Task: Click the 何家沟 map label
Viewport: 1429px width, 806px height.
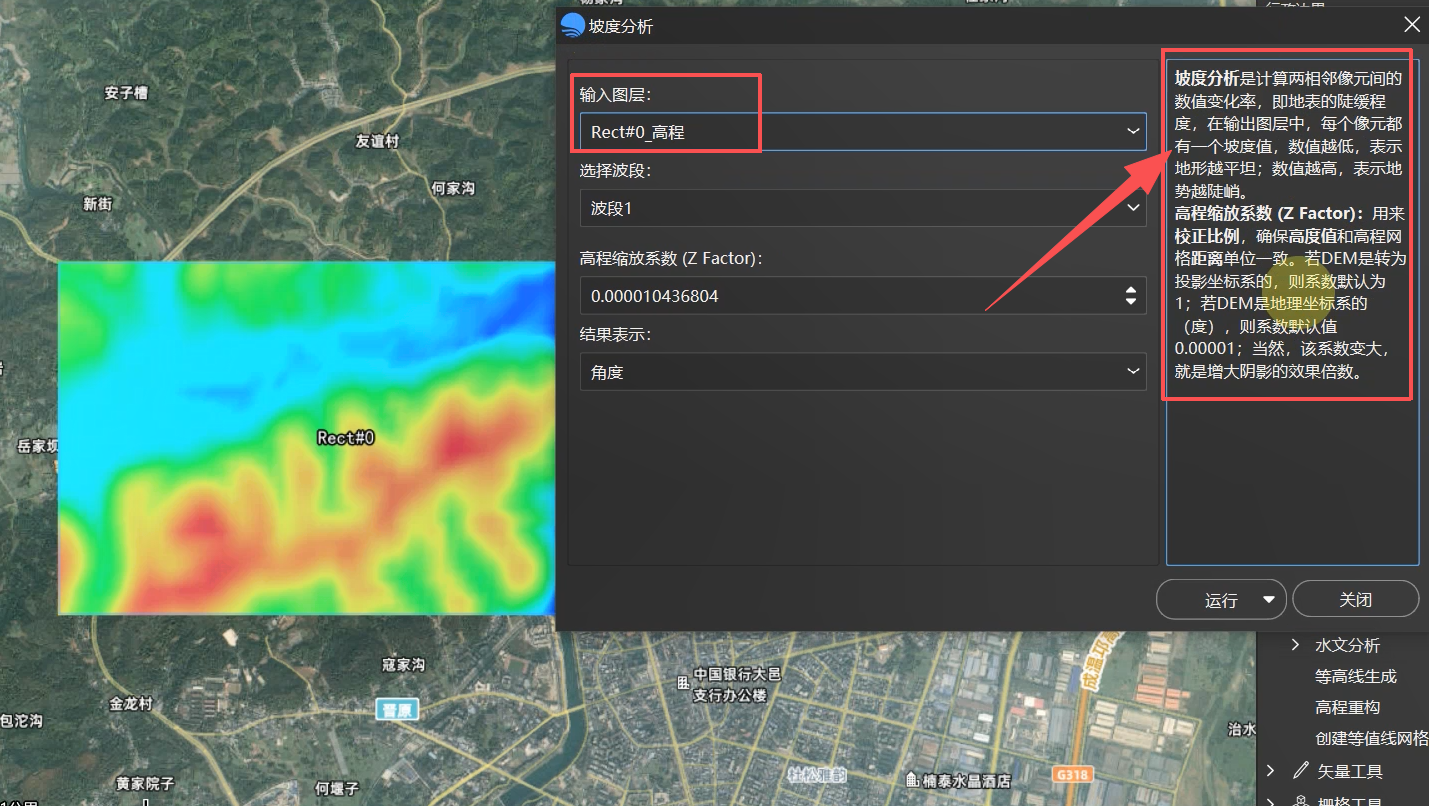Action: [452, 188]
